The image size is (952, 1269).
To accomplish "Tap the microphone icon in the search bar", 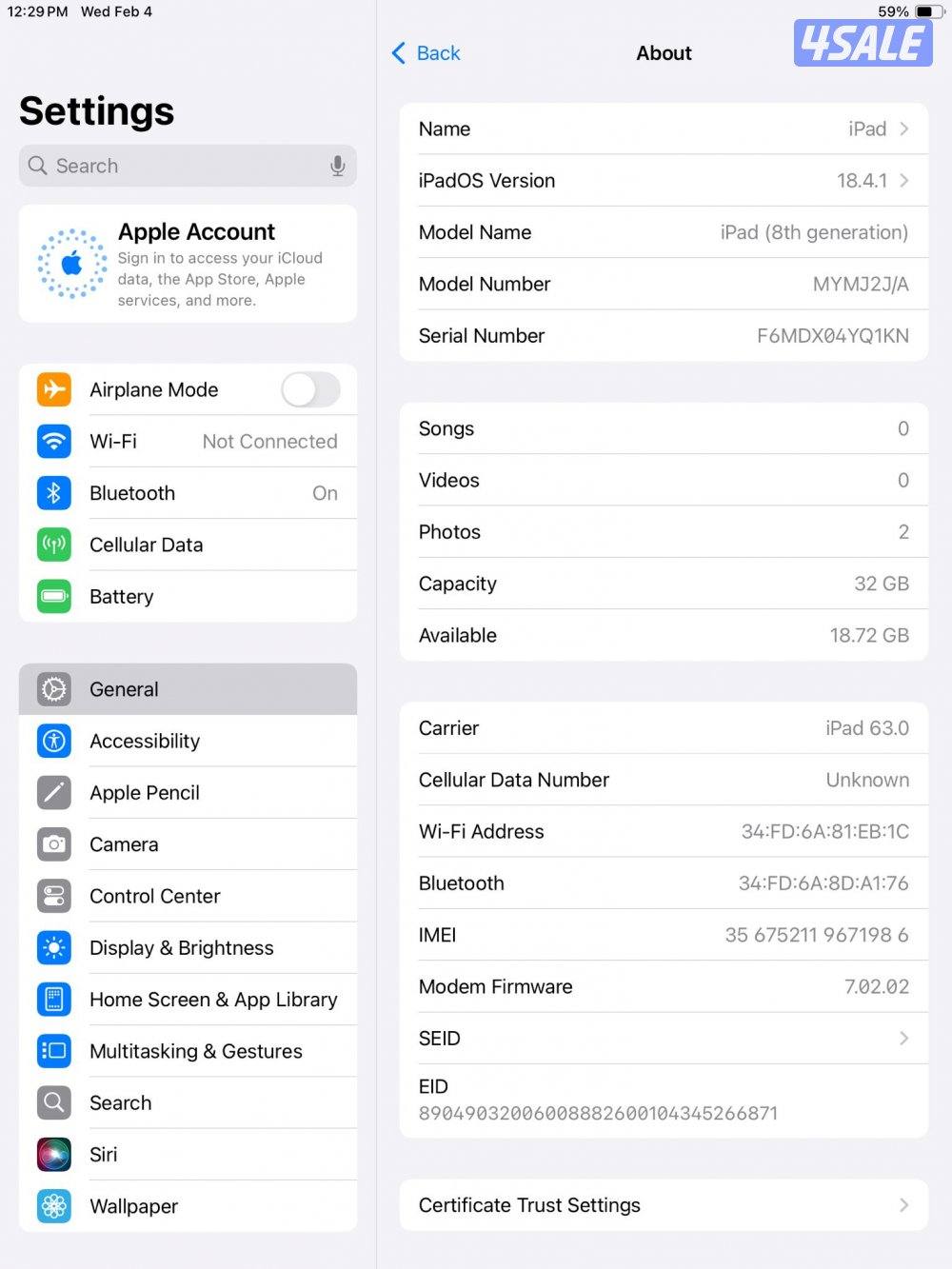I will [x=338, y=165].
